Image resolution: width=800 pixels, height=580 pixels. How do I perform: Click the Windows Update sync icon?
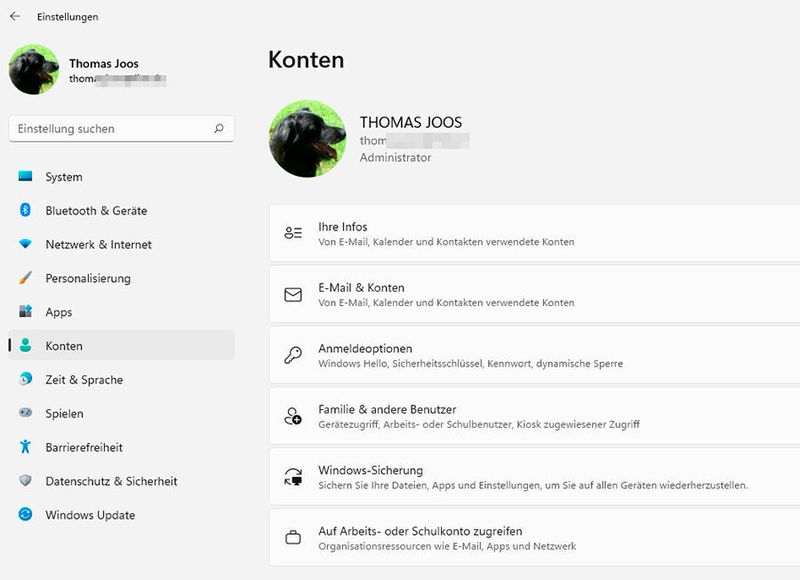(25, 514)
